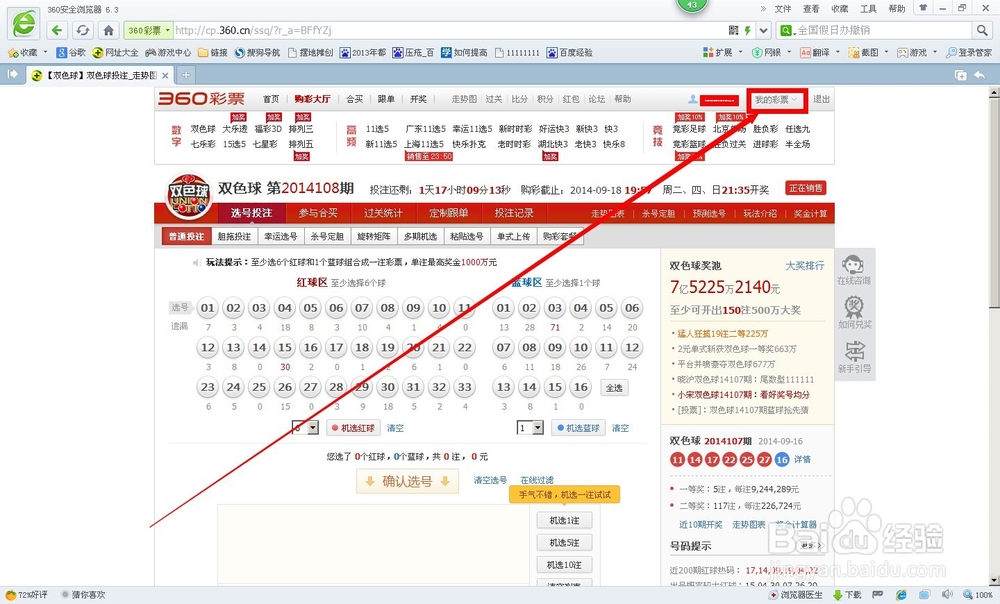Click the restore-closed-tab arrow icon at the right of the tab bar
Image resolution: width=1000 pixels, height=604 pixels.
[979, 75]
